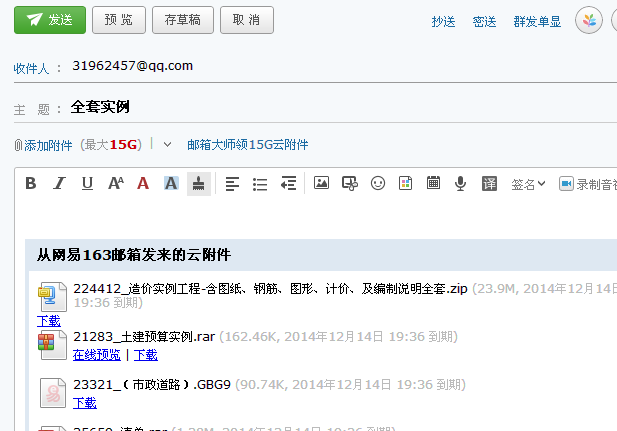The image size is (617, 431).
Task: Click the filename 224412_造价实例工程 zip text
Action: click(270, 289)
